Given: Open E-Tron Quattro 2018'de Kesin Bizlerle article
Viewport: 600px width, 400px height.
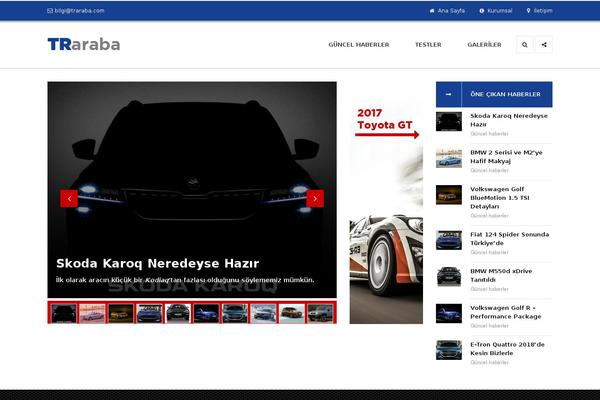Looking at the screenshot, I should (507, 349).
